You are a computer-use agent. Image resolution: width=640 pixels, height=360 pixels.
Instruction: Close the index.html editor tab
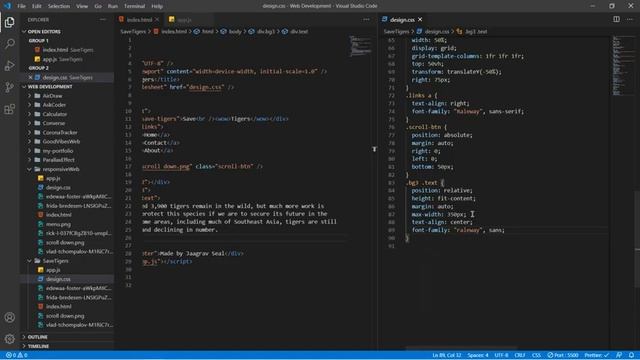click(x=157, y=20)
